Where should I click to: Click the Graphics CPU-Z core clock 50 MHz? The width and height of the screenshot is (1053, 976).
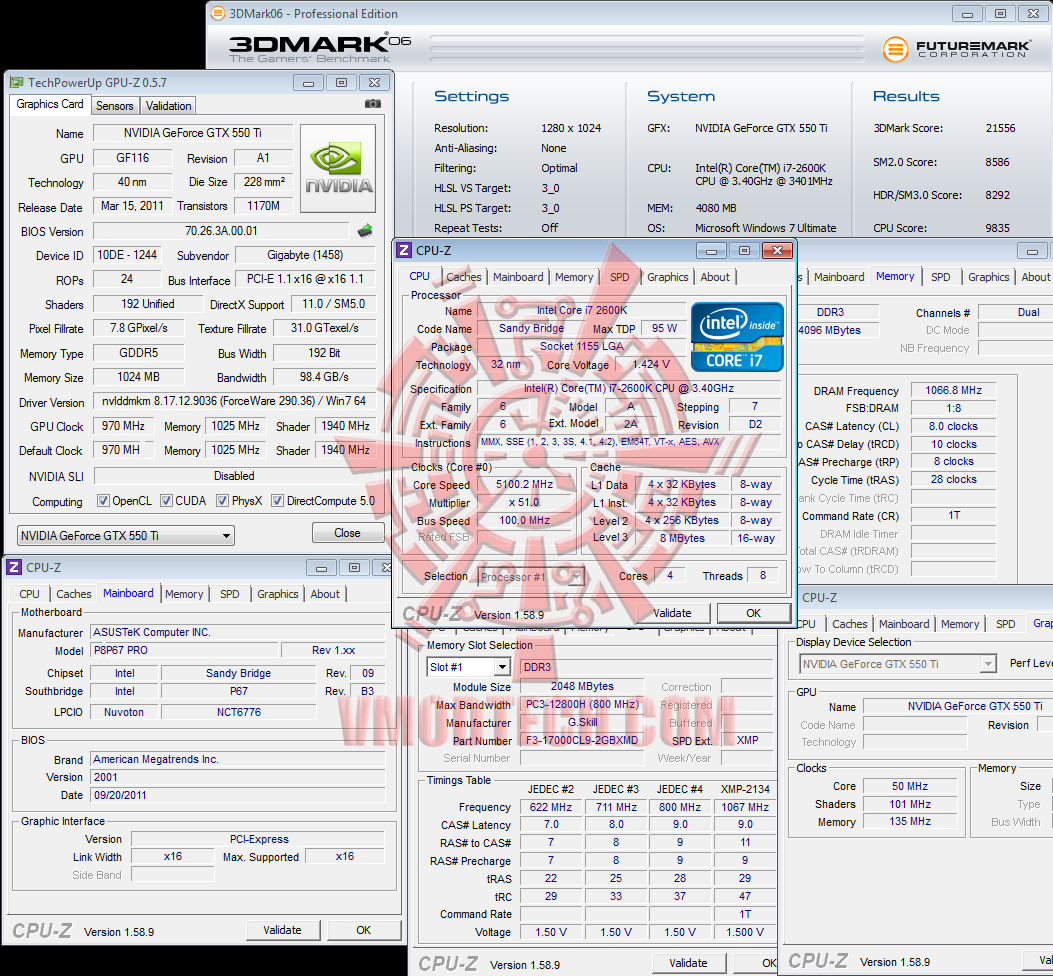pos(910,786)
